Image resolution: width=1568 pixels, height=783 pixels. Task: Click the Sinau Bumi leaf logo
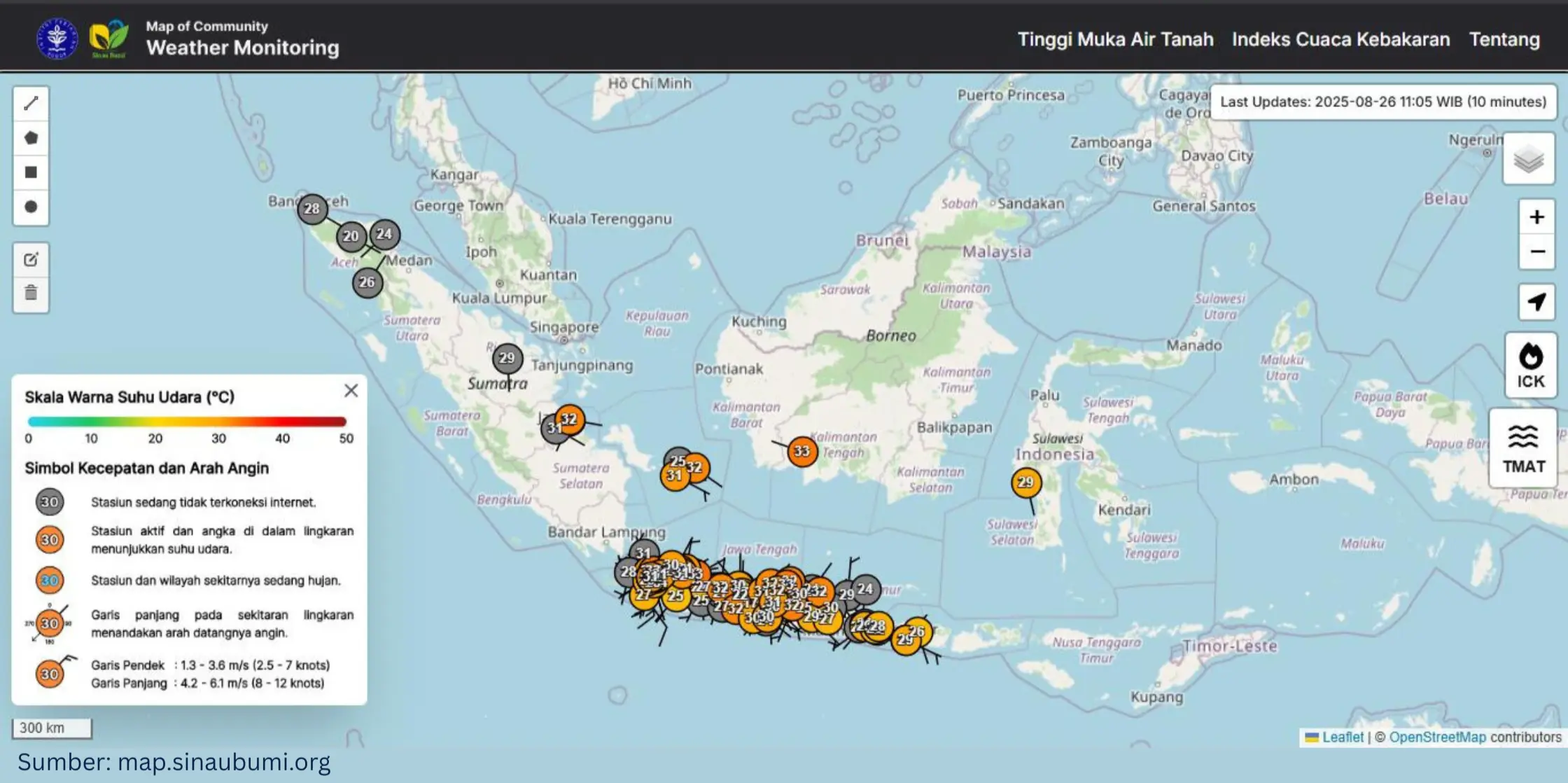coord(109,39)
